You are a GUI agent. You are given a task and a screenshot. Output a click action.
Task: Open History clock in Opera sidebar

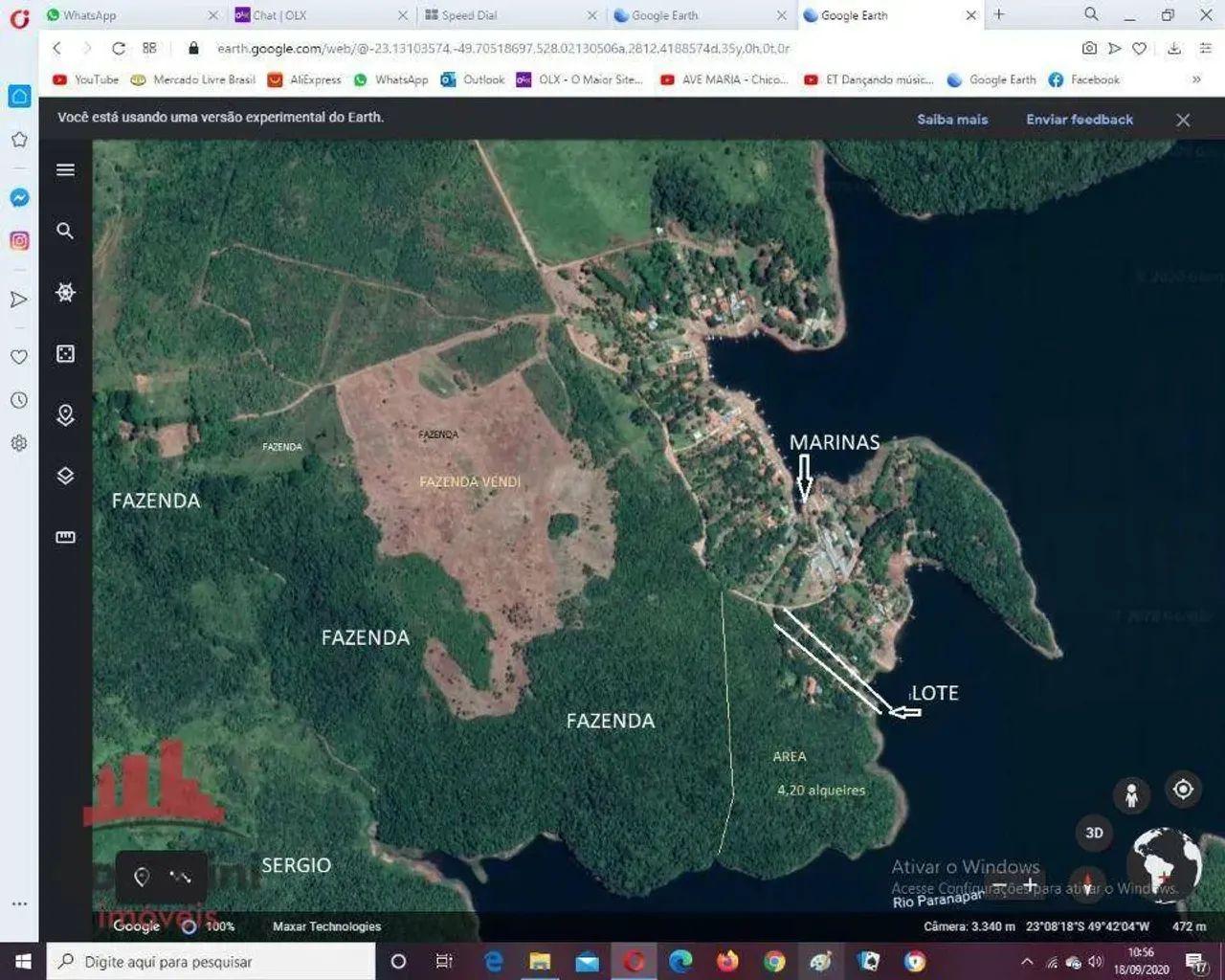tap(19, 400)
